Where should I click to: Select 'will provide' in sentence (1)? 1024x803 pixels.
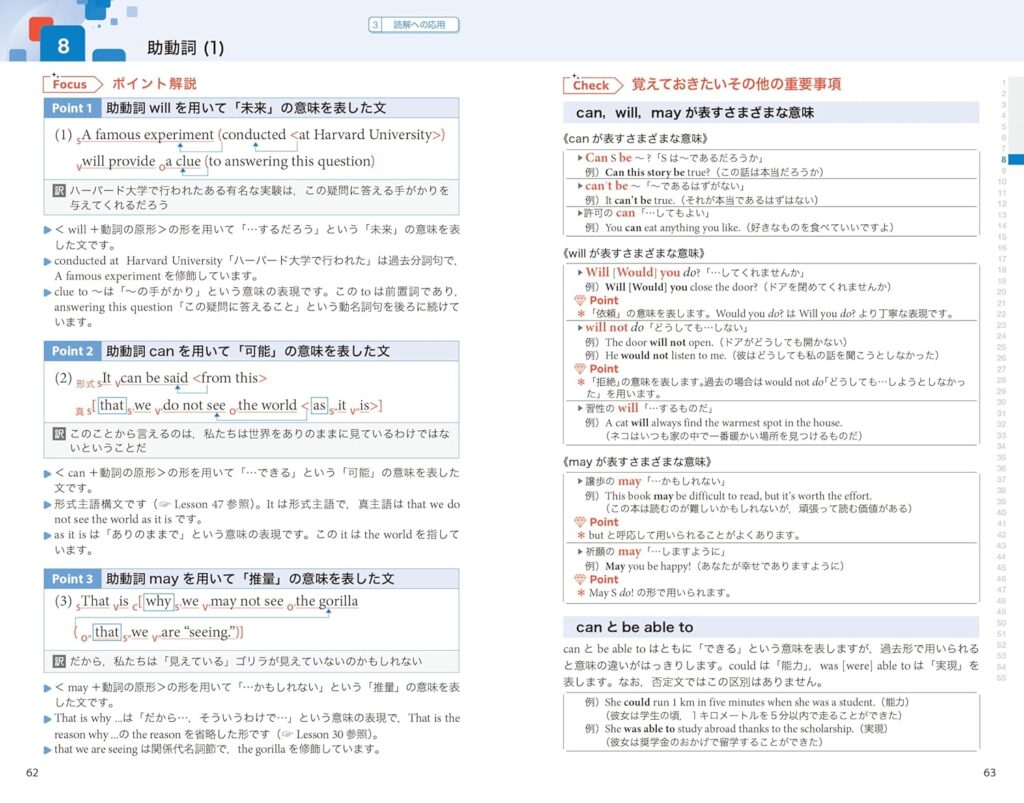[118, 161]
